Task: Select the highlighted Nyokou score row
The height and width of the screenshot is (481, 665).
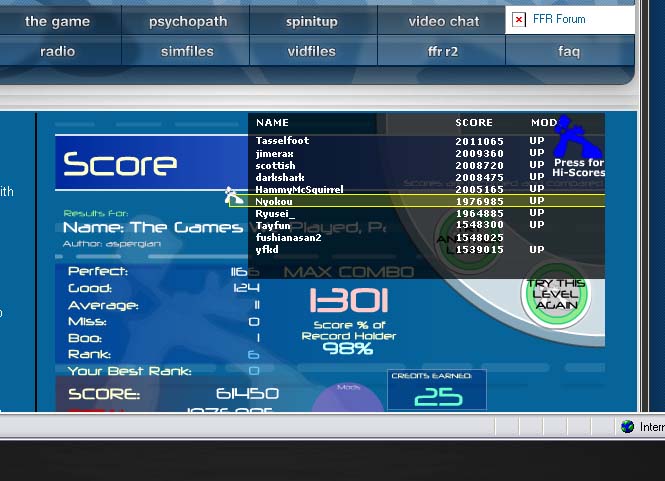Action: [417, 201]
